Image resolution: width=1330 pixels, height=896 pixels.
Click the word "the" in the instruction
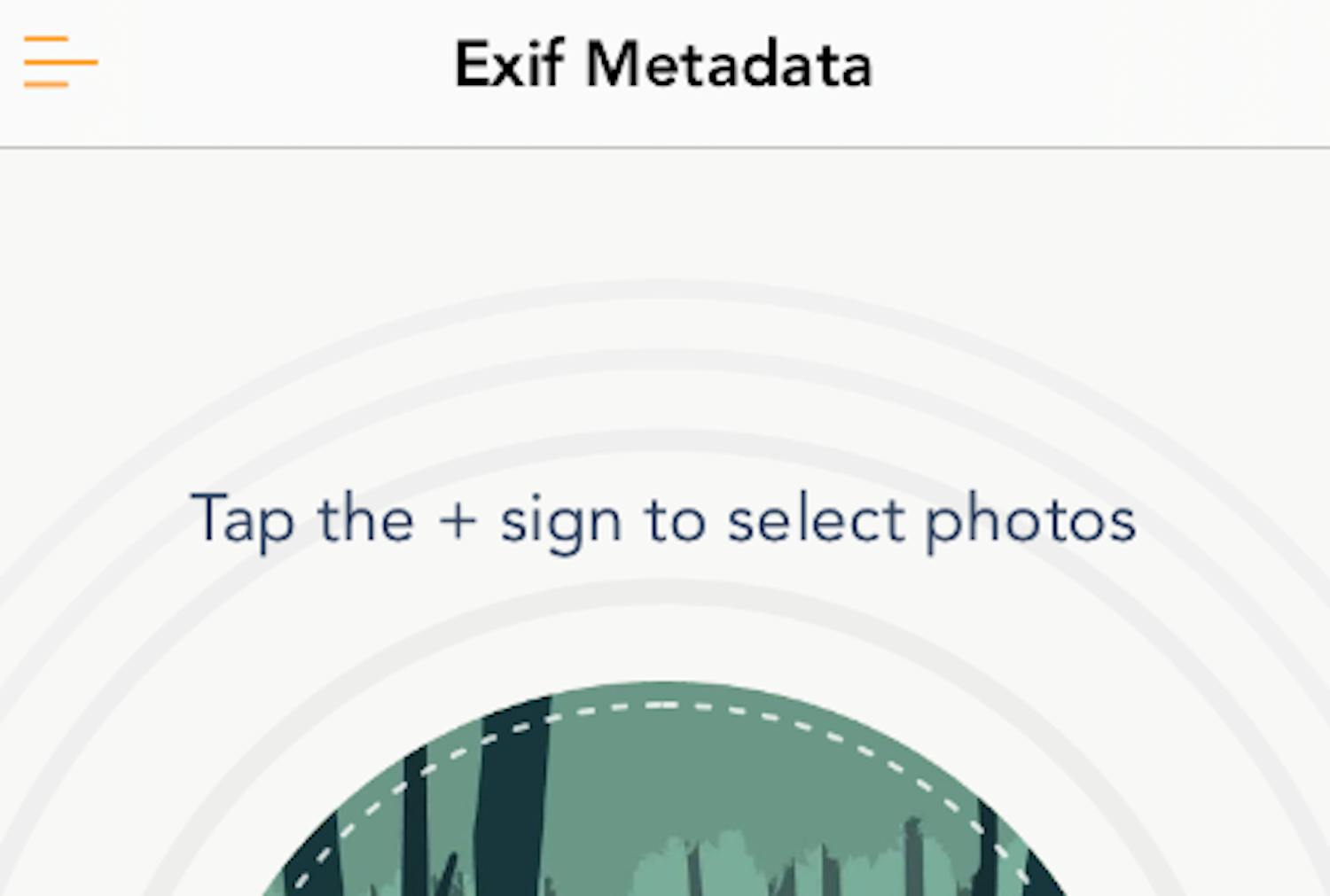pyautogui.click(x=366, y=520)
